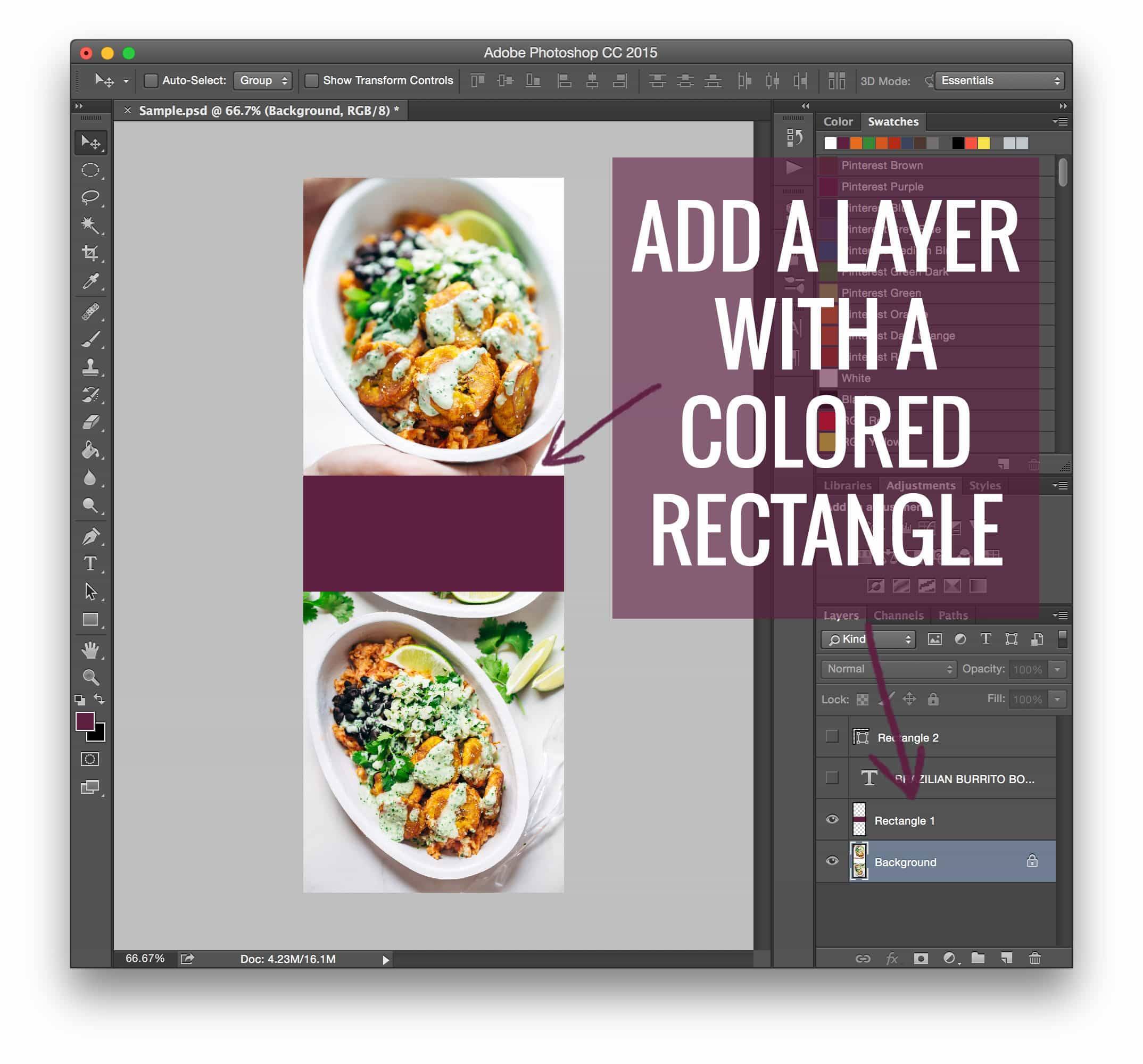The height and width of the screenshot is (1064, 1143).
Task: Select the Eyedropper tool
Action: 90,281
